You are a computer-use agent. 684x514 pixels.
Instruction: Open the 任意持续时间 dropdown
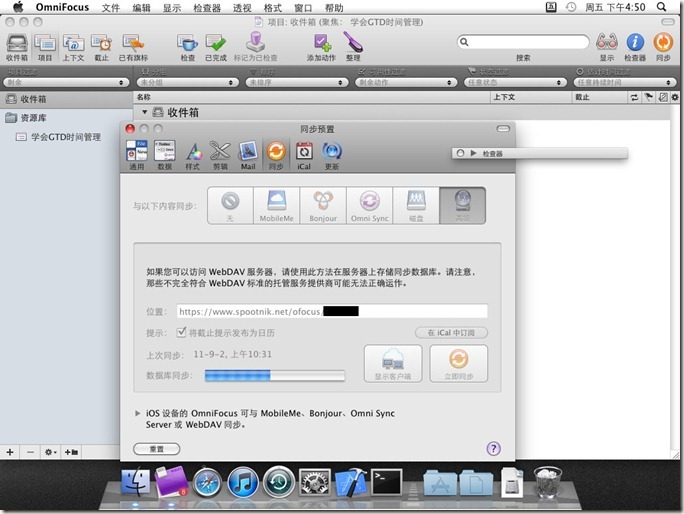(625, 82)
